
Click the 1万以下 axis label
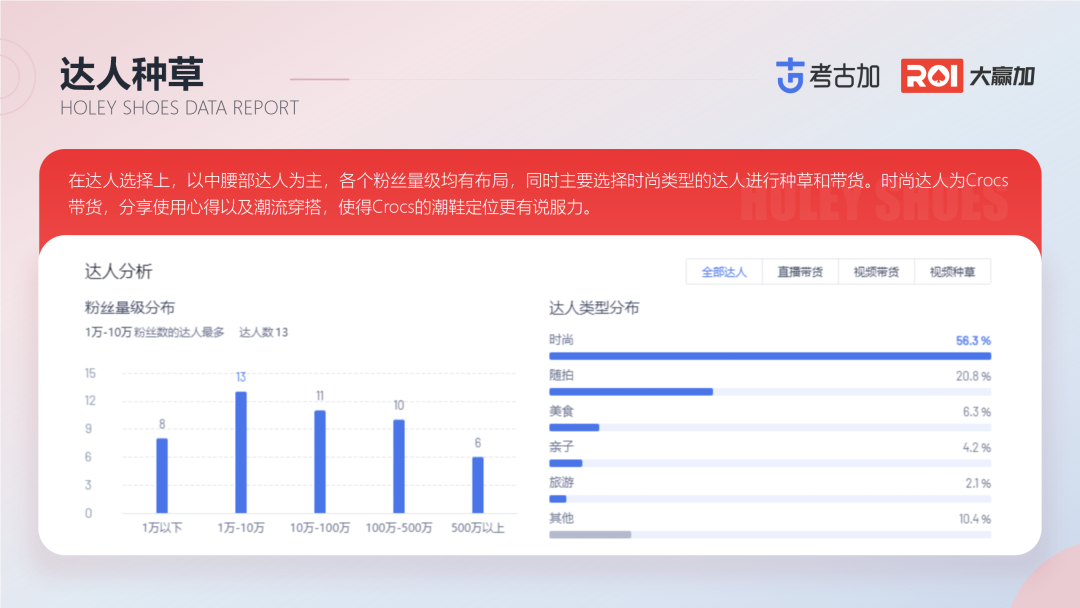[162, 528]
